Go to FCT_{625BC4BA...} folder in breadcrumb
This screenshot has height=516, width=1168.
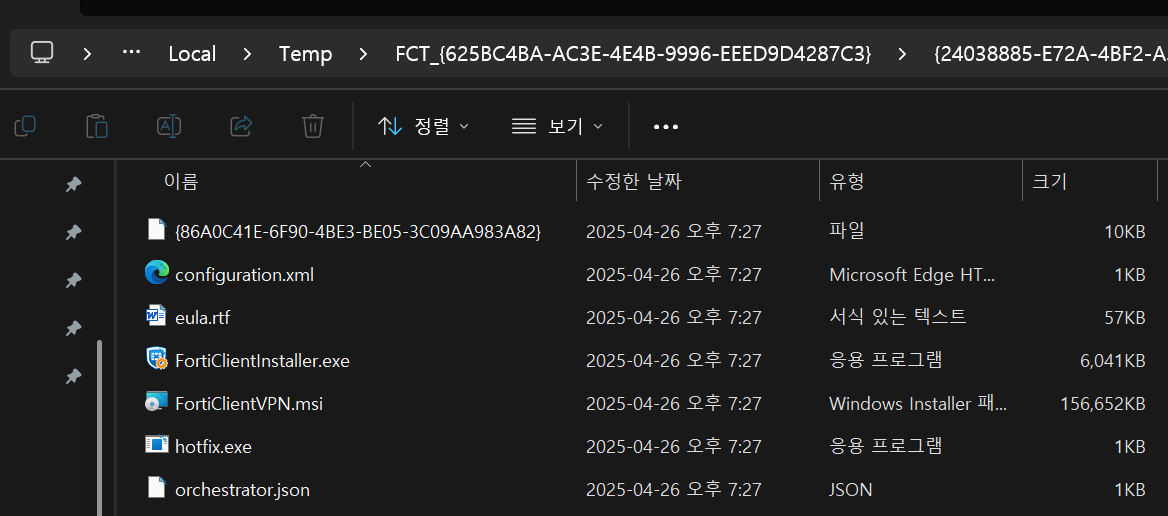tap(633, 54)
